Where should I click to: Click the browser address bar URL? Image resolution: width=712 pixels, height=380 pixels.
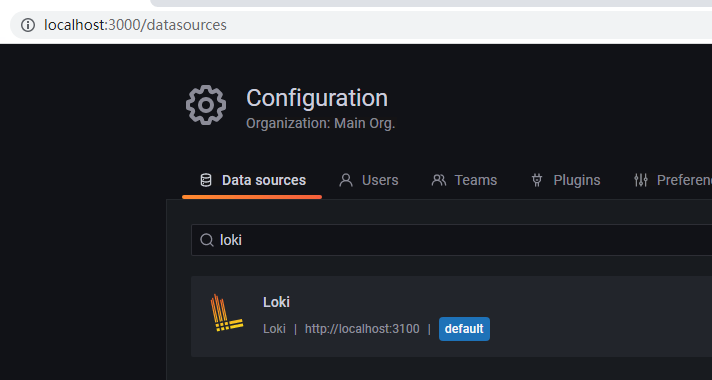(135, 25)
